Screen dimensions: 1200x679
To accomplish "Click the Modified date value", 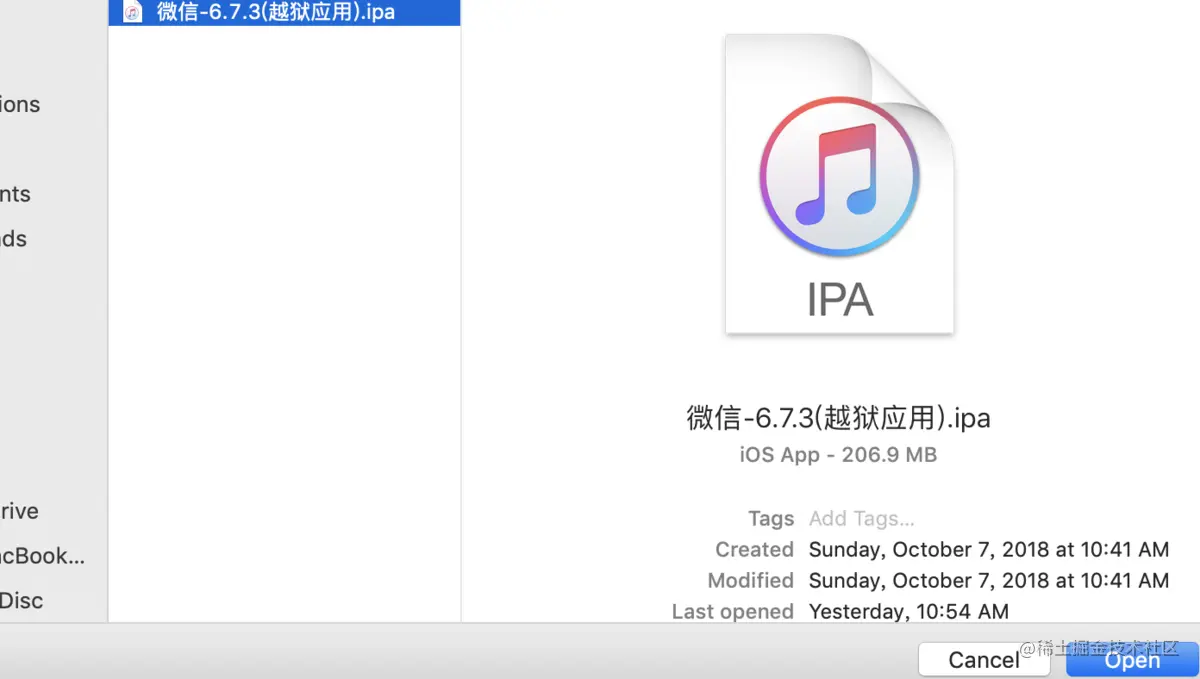I will click(x=989, y=580).
